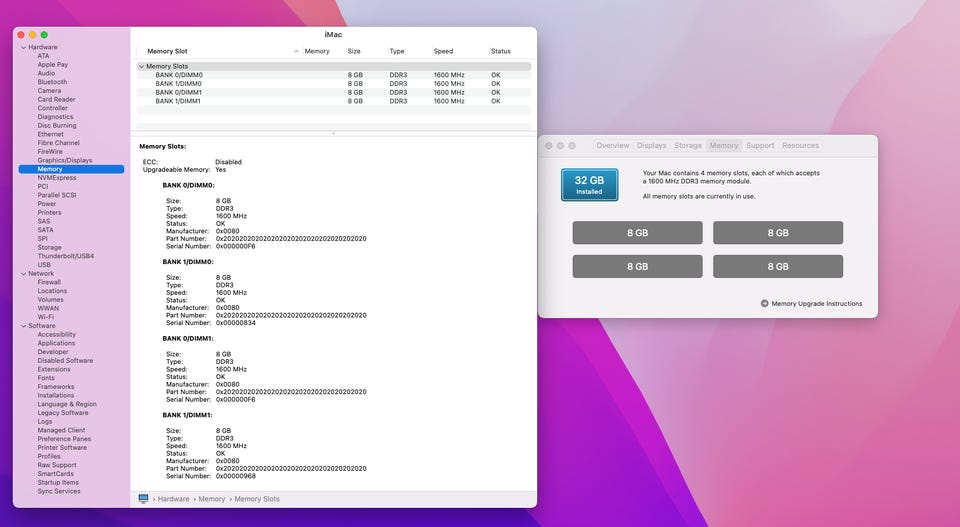Select the Memory tab in About This Mac
Viewport: 960px width, 527px height.
[724, 146]
